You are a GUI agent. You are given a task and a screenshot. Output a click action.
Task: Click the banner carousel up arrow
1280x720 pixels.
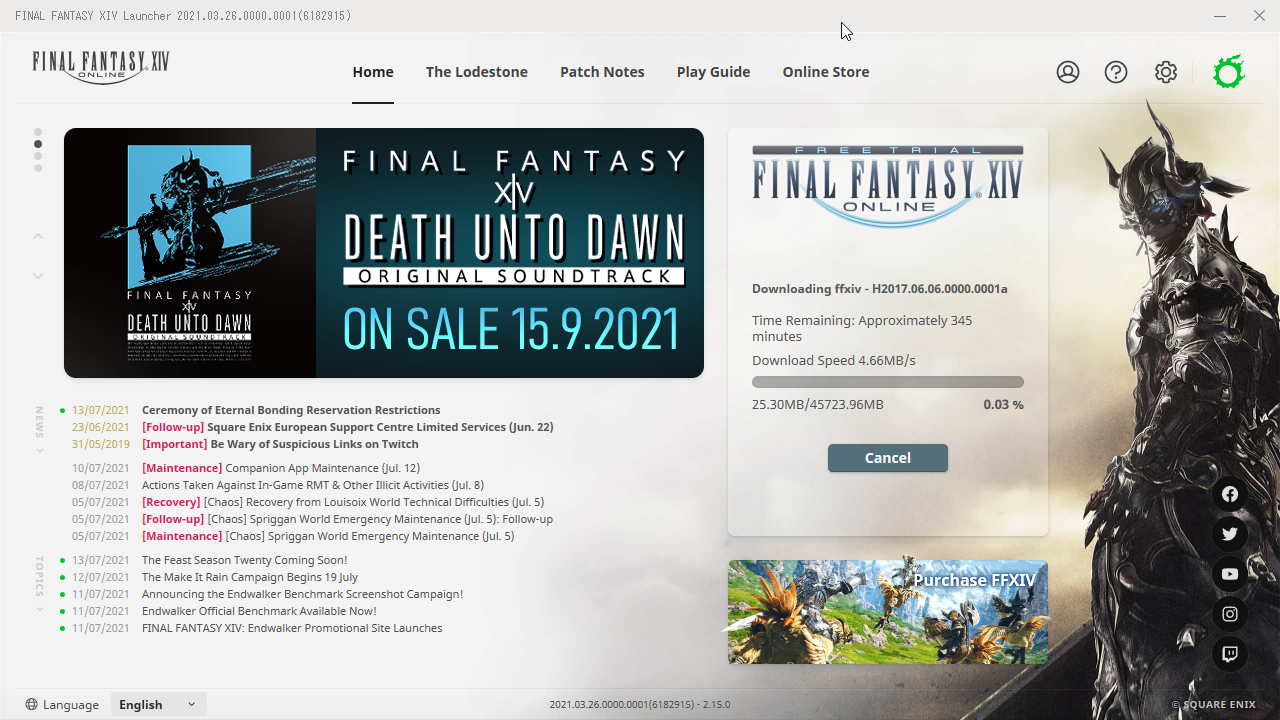(x=38, y=235)
